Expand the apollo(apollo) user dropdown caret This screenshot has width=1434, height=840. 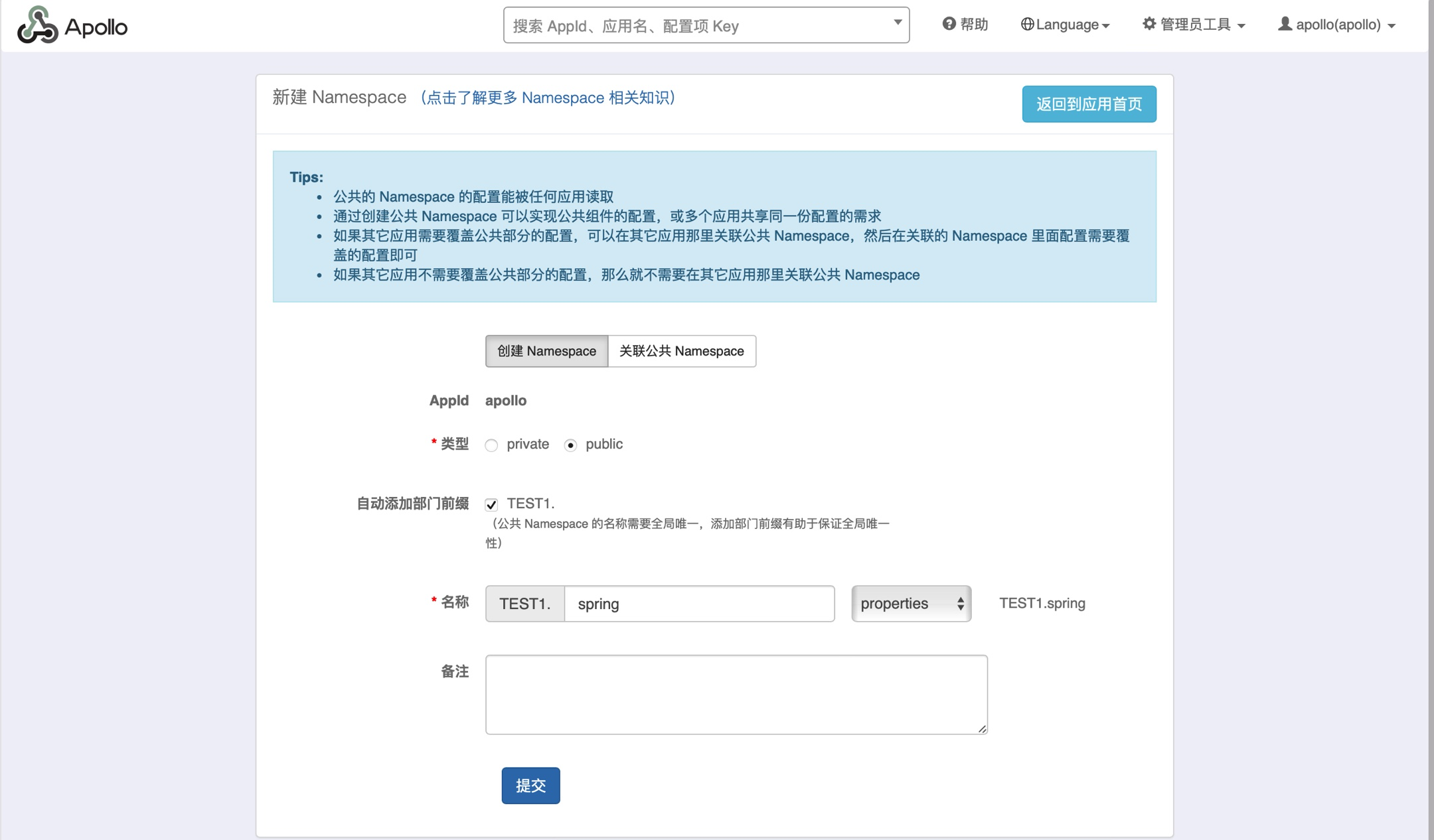[x=1392, y=26]
